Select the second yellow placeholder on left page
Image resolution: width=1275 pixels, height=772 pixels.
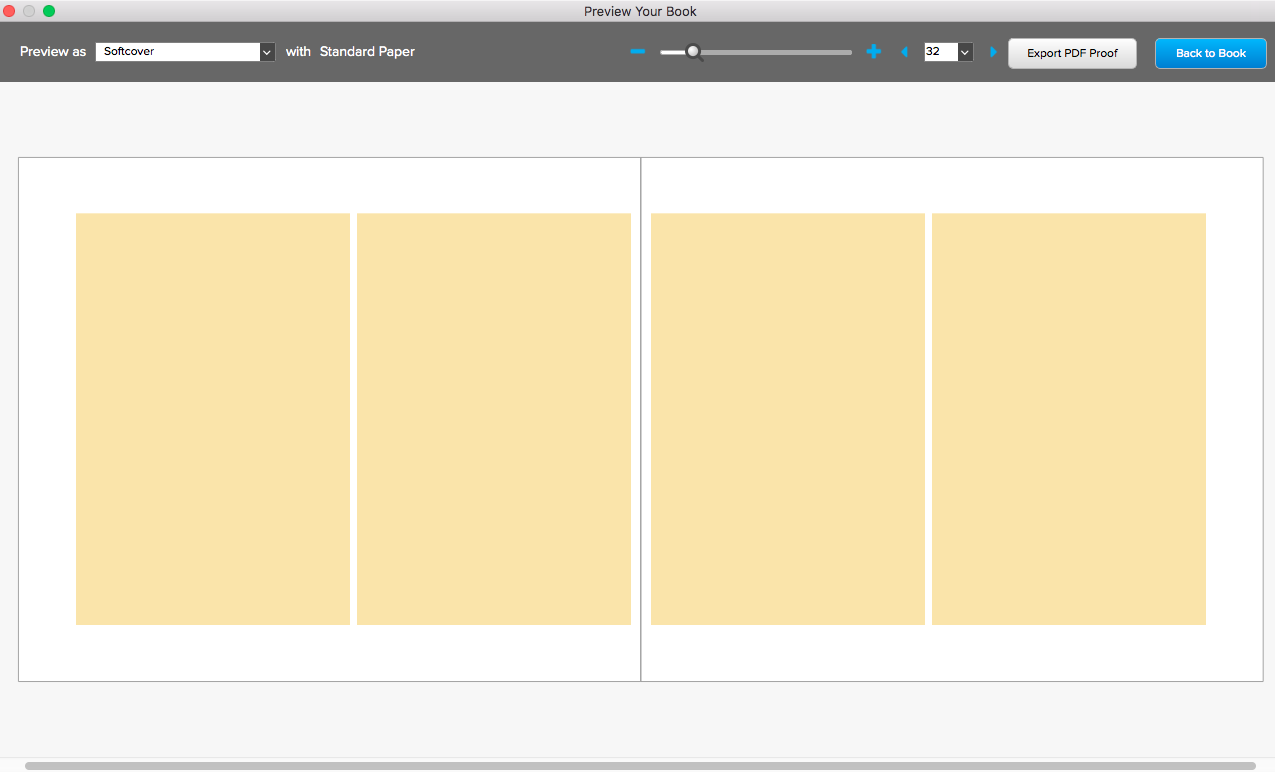pyautogui.click(x=494, y=419)
